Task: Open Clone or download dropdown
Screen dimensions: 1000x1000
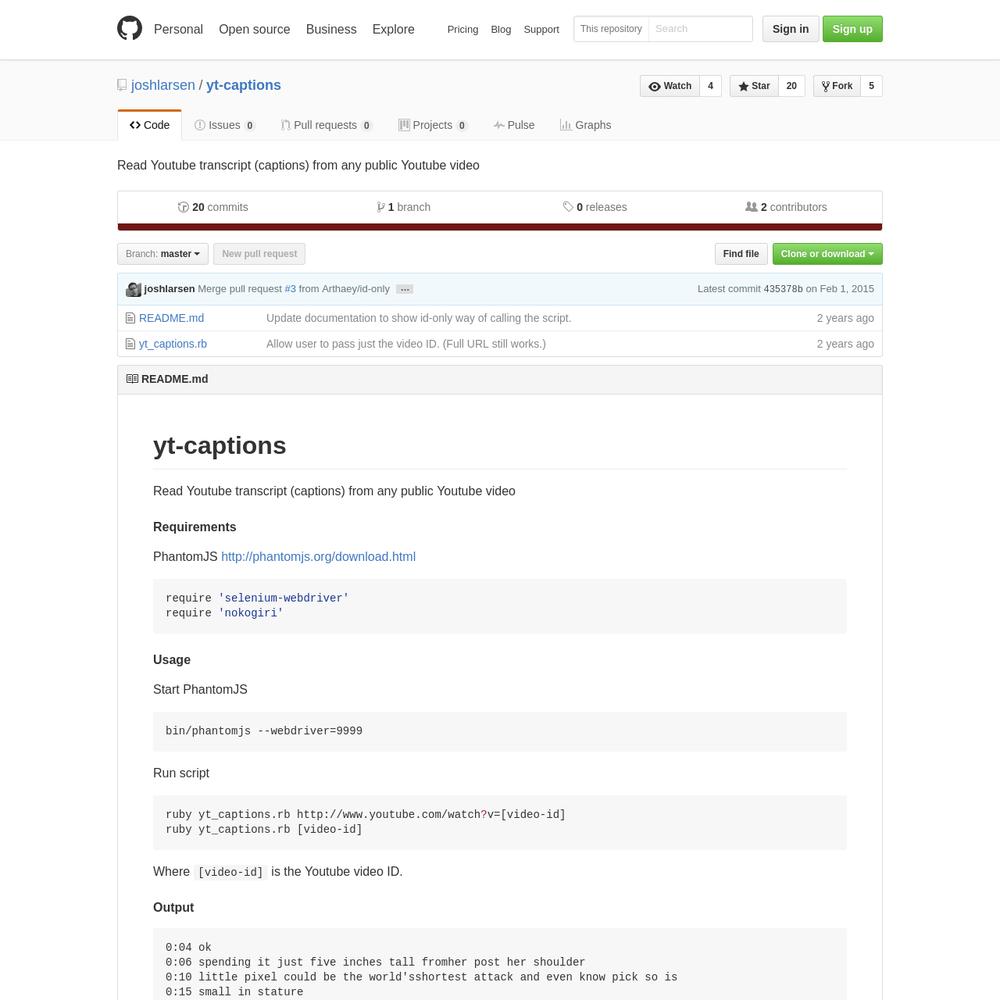Action: pyautogui.click(x=827, y=254)
